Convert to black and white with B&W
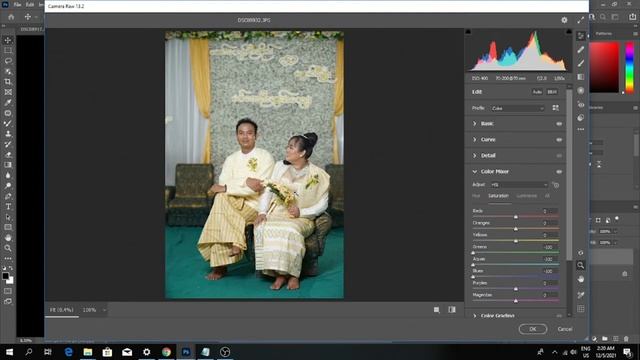 click(x=552, y=92)
